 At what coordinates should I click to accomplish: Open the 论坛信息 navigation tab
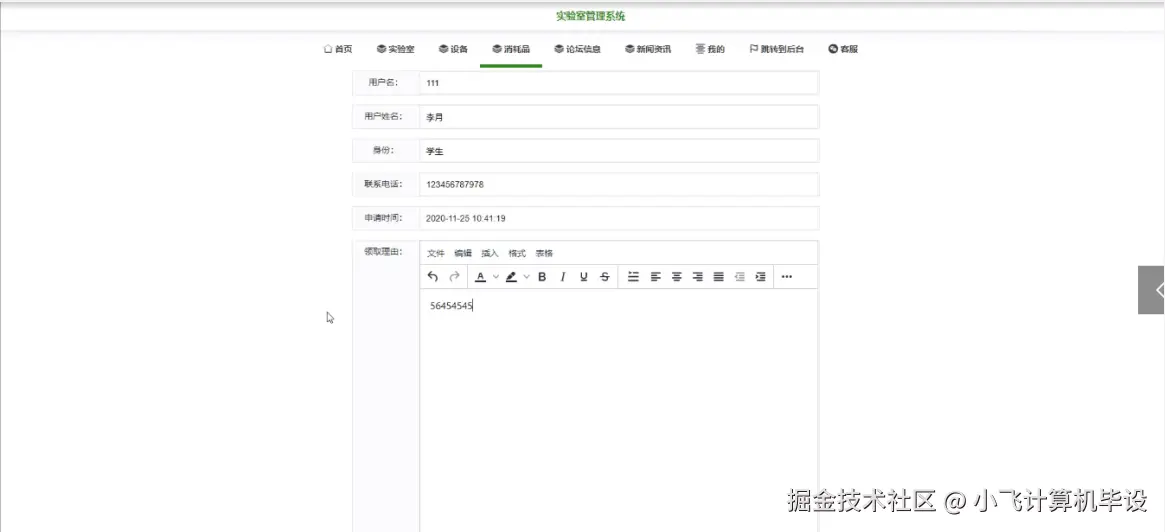tap(577, 49)
